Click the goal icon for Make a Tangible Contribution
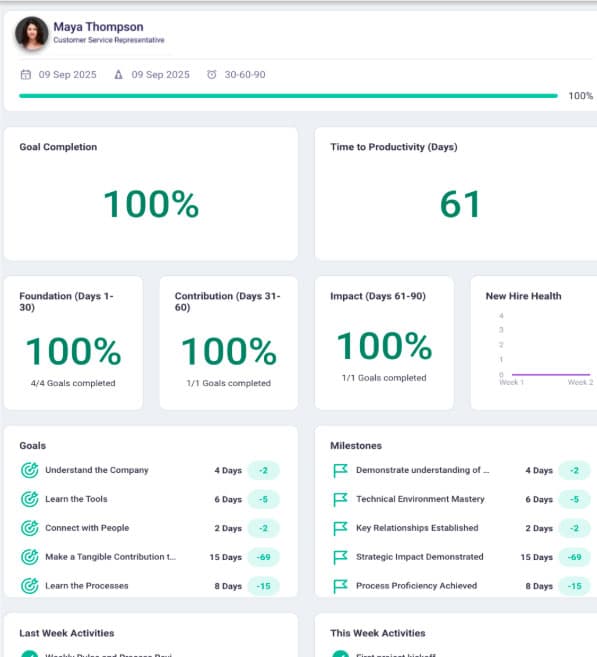This screenshot has height=657, width=597. click(x=29, y=557)
